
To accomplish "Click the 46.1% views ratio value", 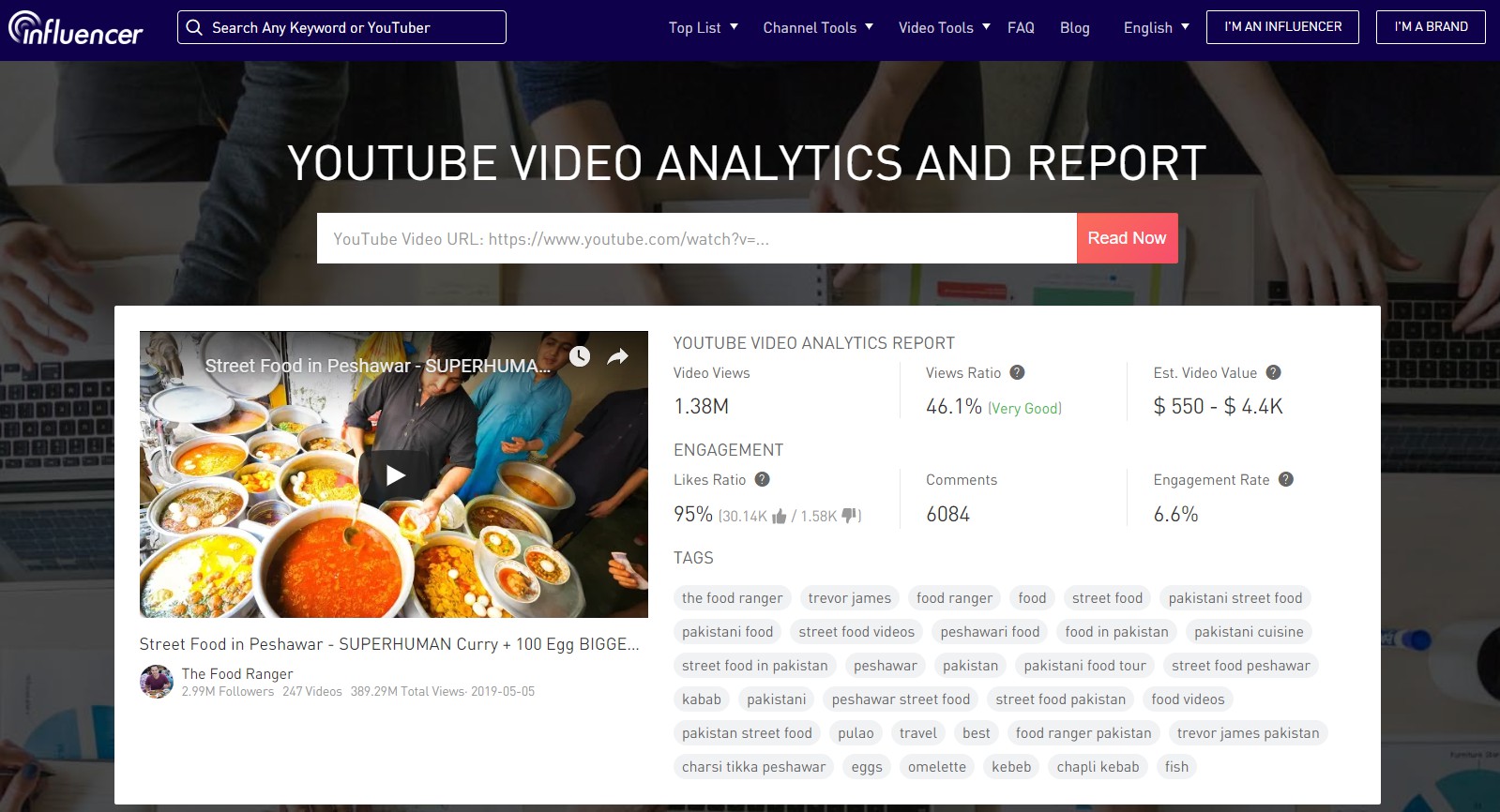I will (x=954, y=406).
